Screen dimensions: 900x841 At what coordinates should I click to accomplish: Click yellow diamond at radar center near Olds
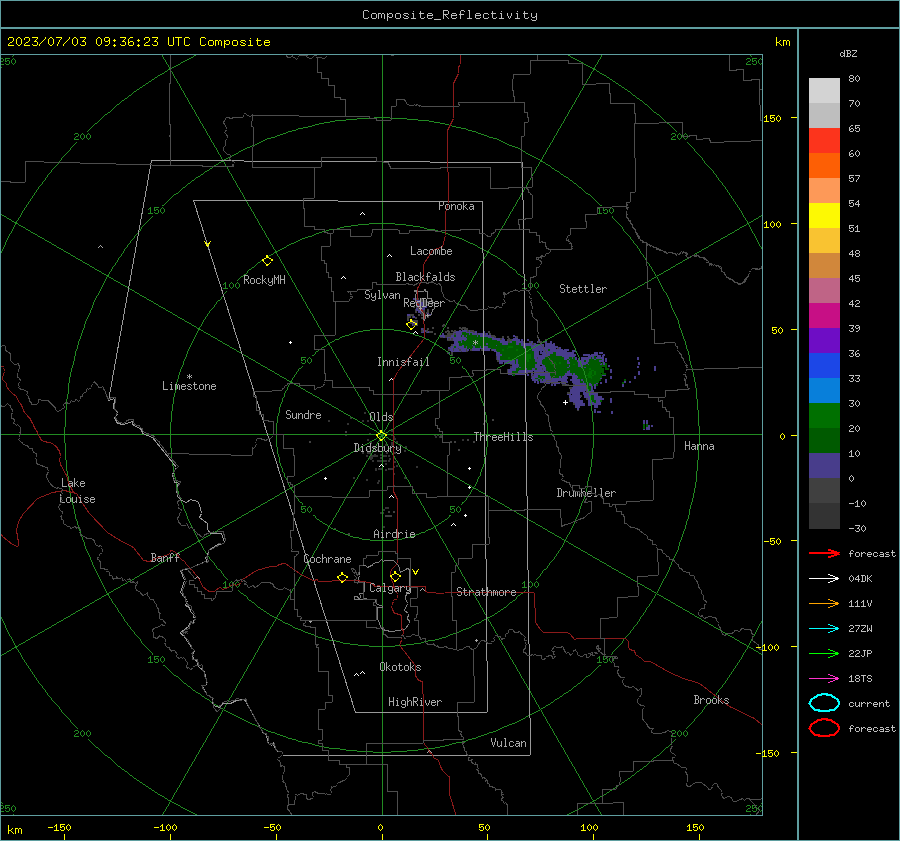(x=381, y=436)
